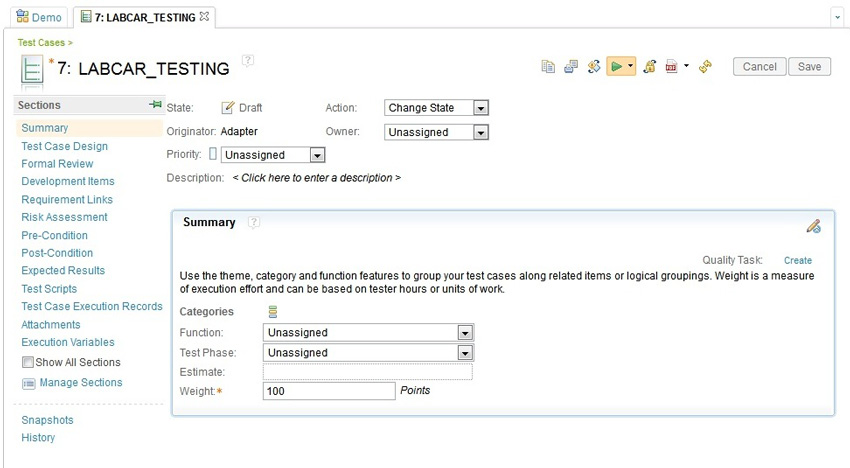
Task: Click the padlock lock icon in toolbar
Action: pos(649,67)
